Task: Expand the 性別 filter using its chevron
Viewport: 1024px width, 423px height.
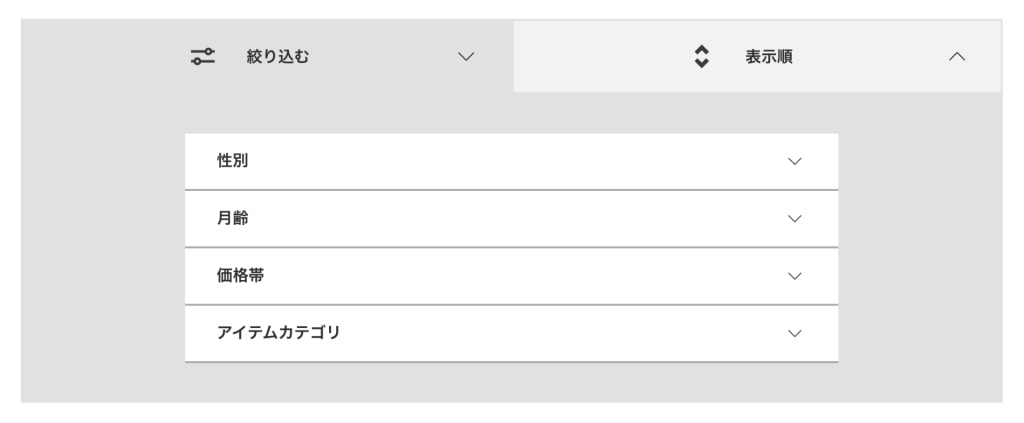Action: coord(795,161)
